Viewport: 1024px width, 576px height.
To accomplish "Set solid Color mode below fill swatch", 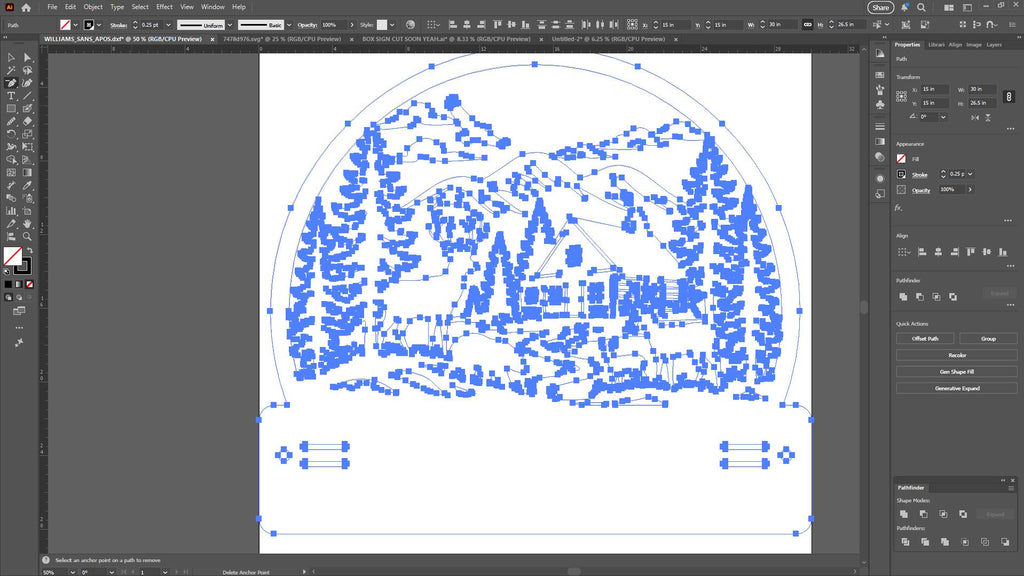I will (8, 284).
